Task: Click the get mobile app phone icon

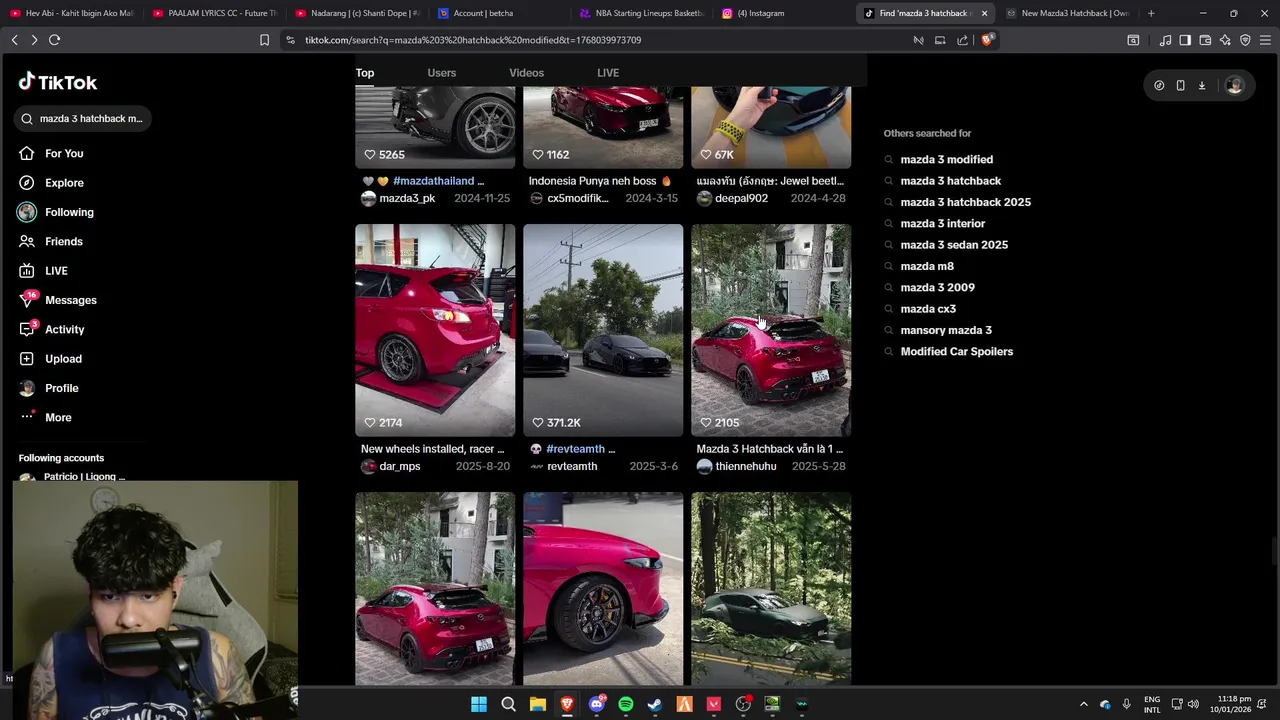Action: click(1180, 86)
